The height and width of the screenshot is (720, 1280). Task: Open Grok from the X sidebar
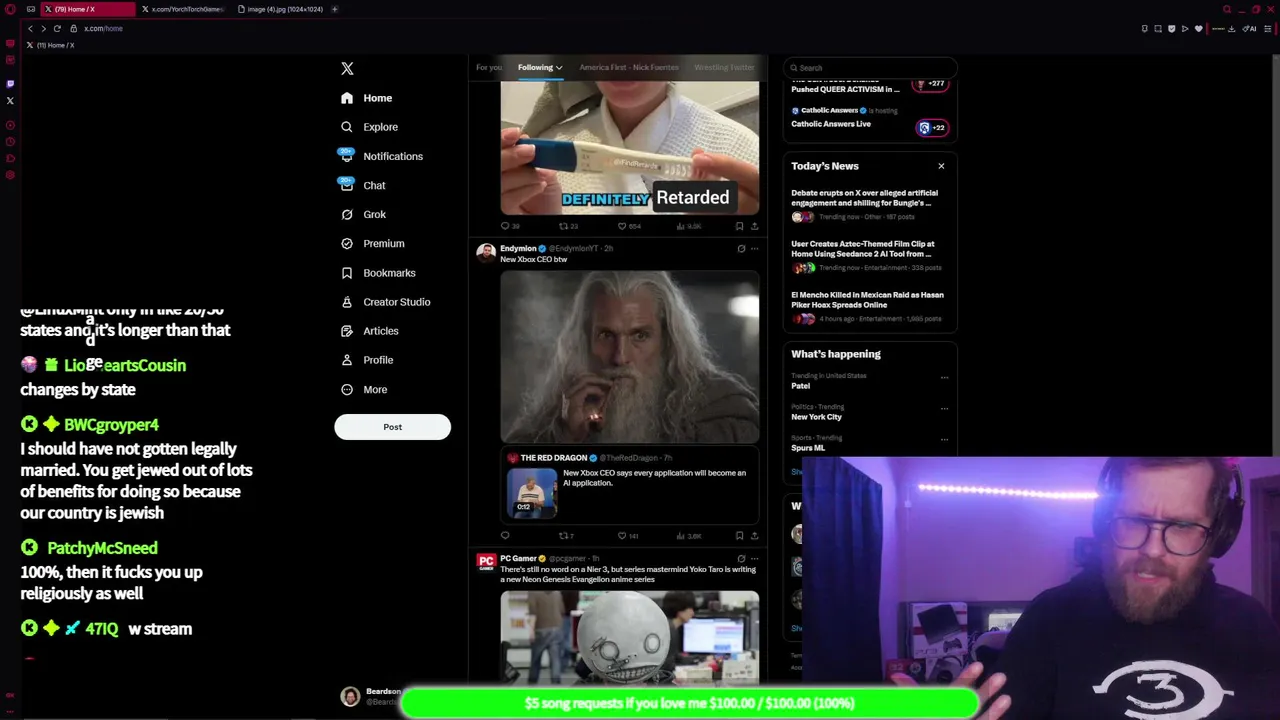(363, 214)
